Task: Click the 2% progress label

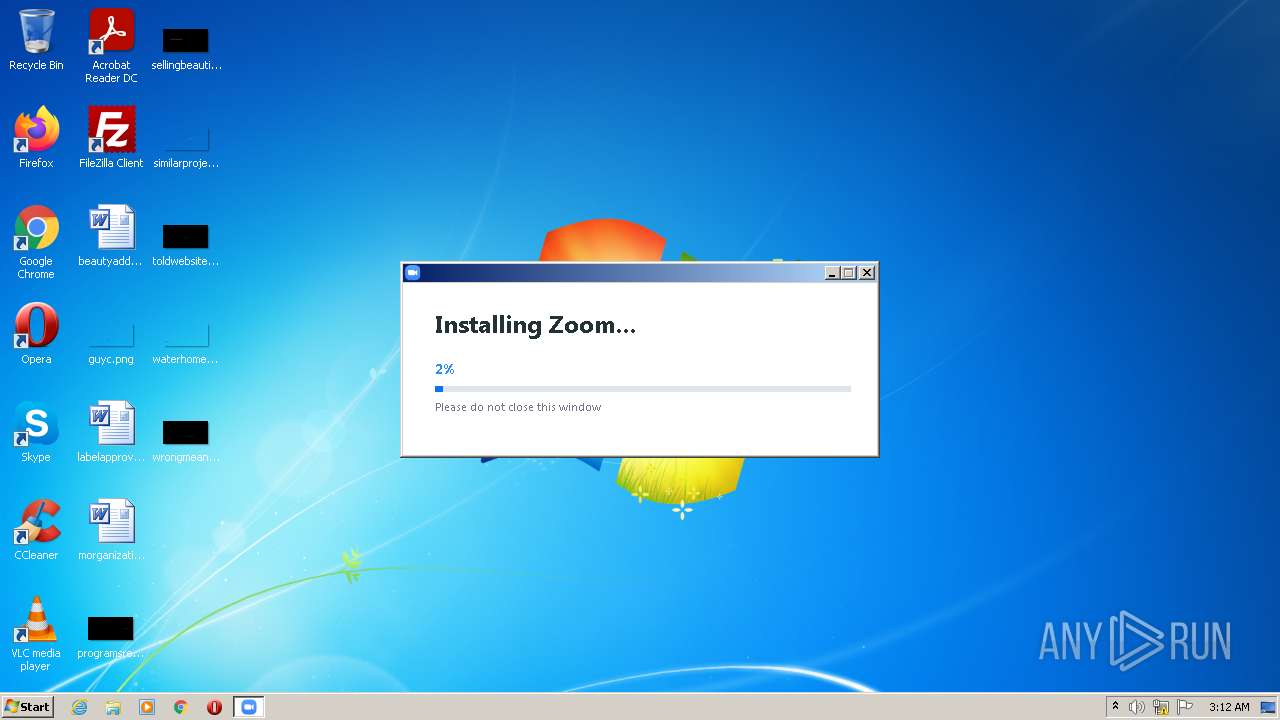Action: [444, 369]
